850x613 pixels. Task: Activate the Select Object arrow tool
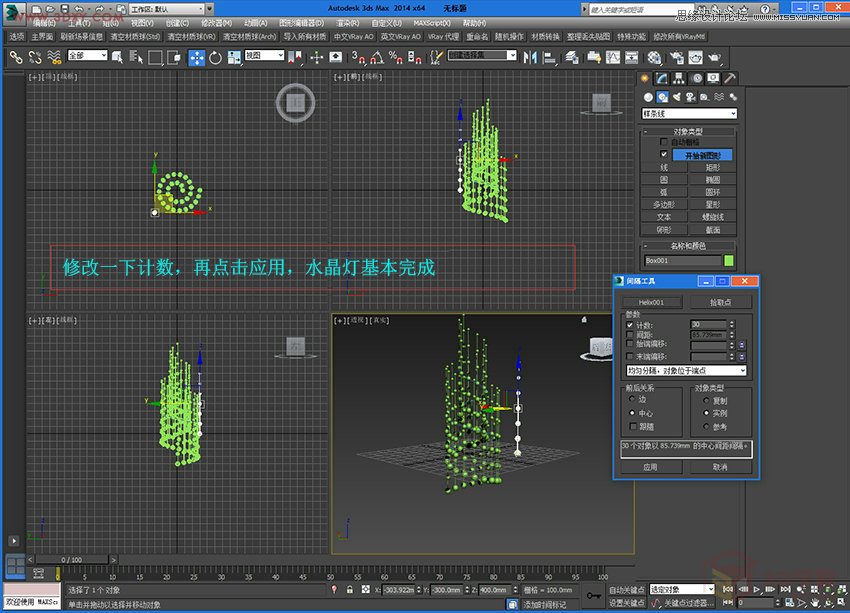(117, 57)
